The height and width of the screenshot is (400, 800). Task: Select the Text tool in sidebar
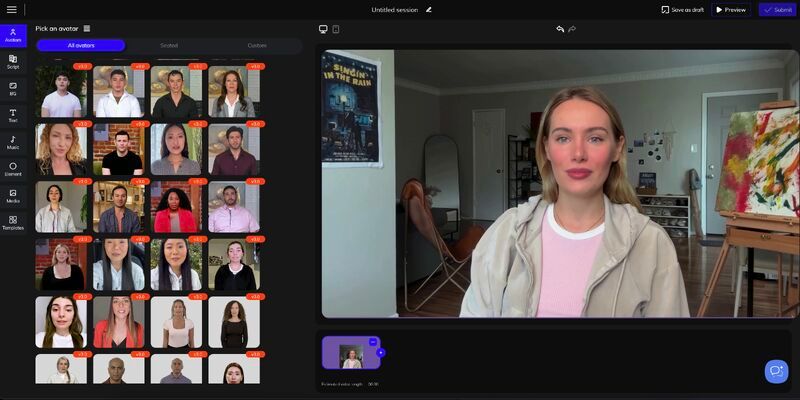click(13, 116)
